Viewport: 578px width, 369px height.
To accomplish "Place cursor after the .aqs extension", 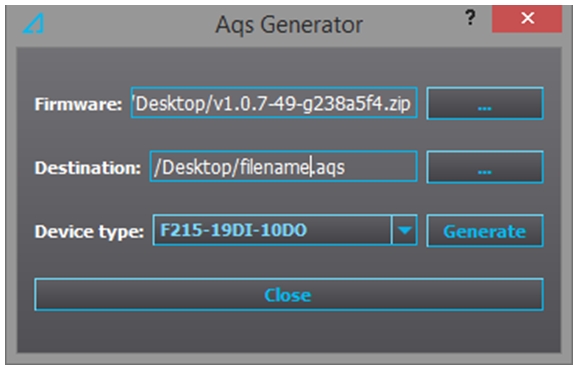I will 346,168.
